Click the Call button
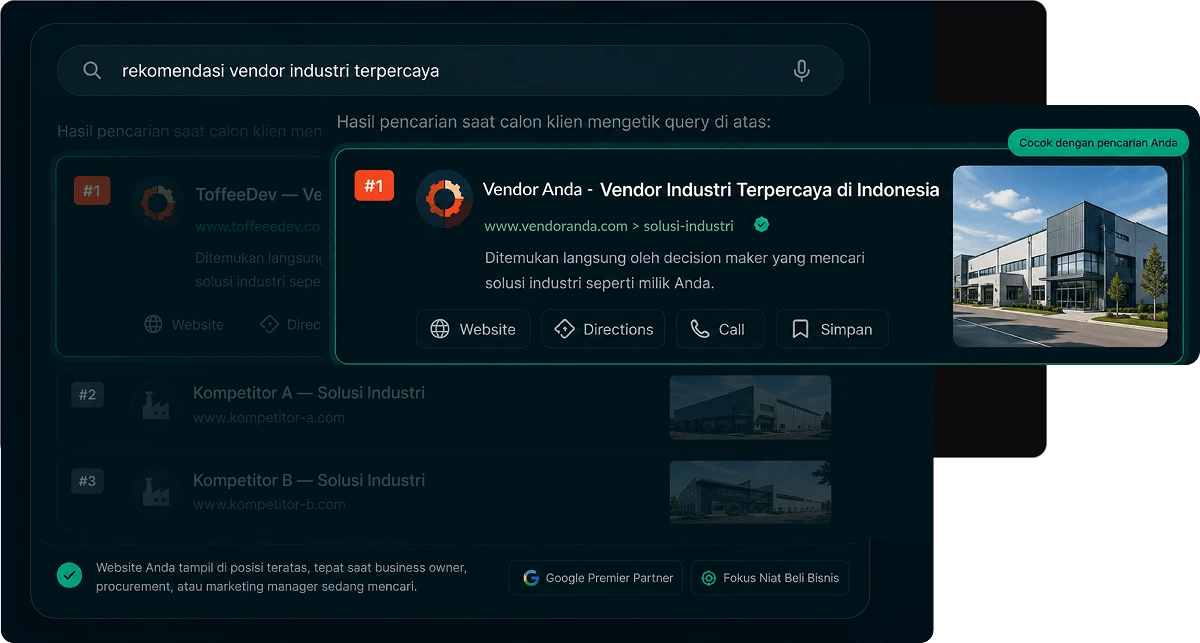The image size is (1200, 643). click(719, 329)
